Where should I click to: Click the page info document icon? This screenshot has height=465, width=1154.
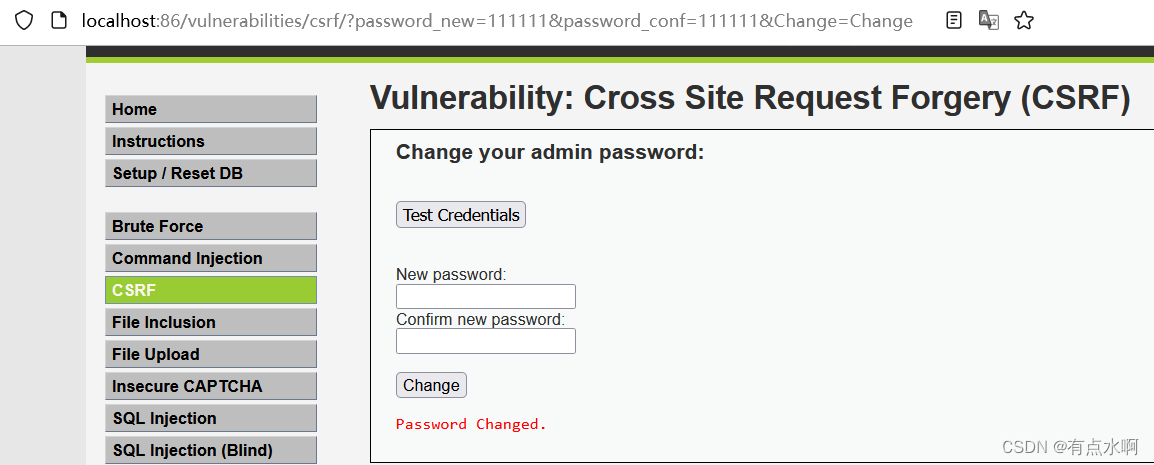tap(60, 21)
